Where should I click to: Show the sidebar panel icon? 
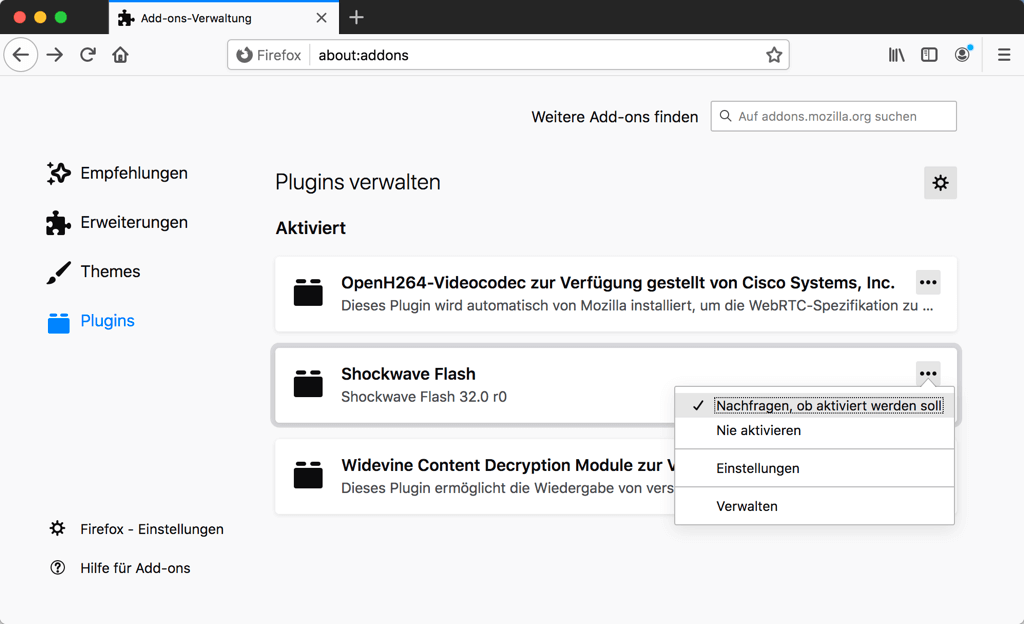(929, 55)
